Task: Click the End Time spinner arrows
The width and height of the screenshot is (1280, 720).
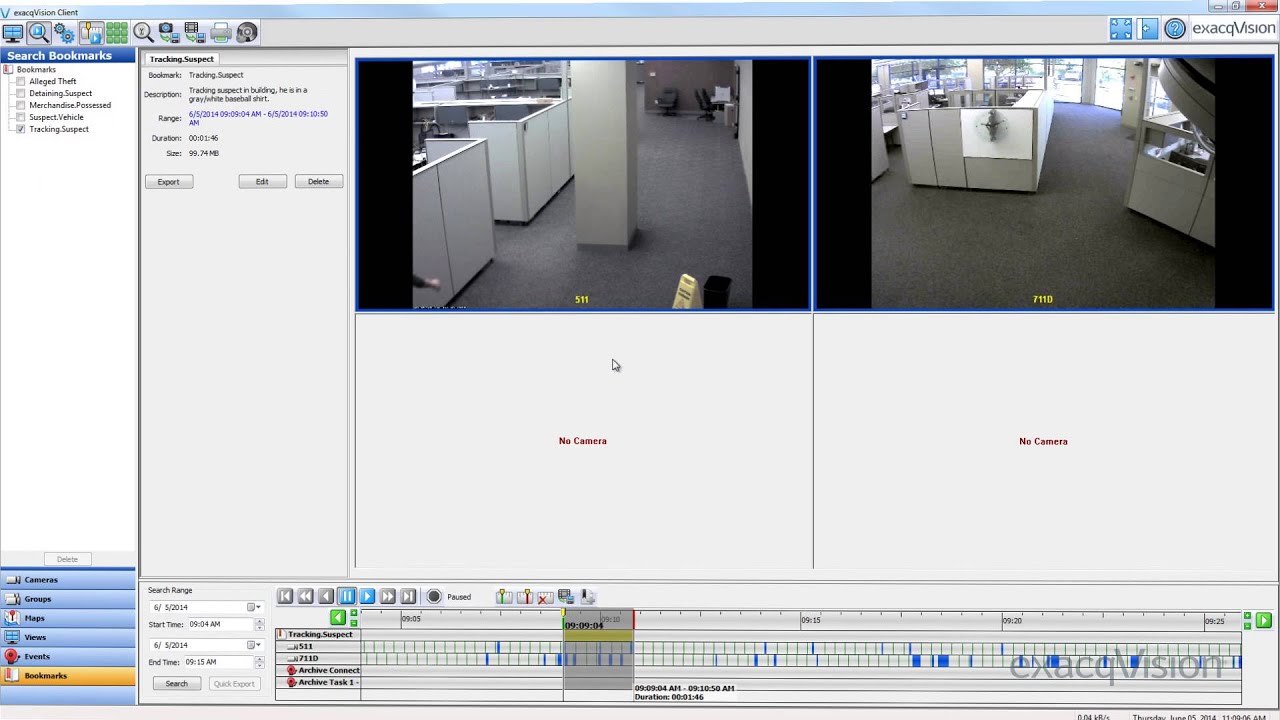Action: (260, 663)
